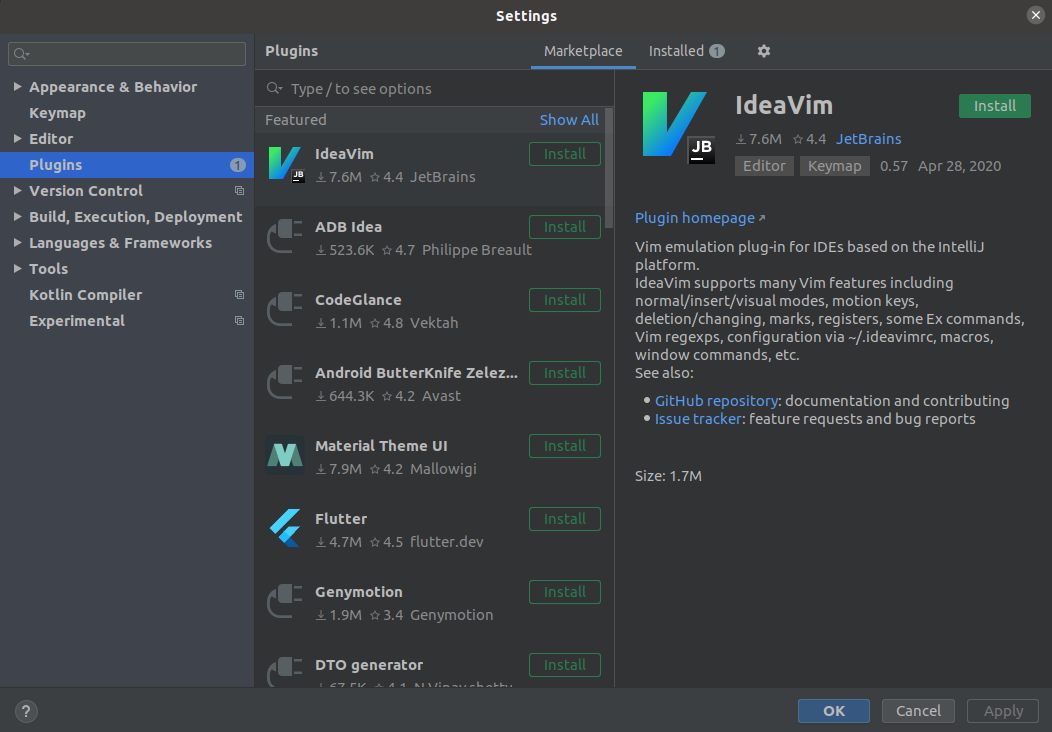Select Plugins in the settings tree
Viewport: 1052px width, 732px height.
click(127, 165)
